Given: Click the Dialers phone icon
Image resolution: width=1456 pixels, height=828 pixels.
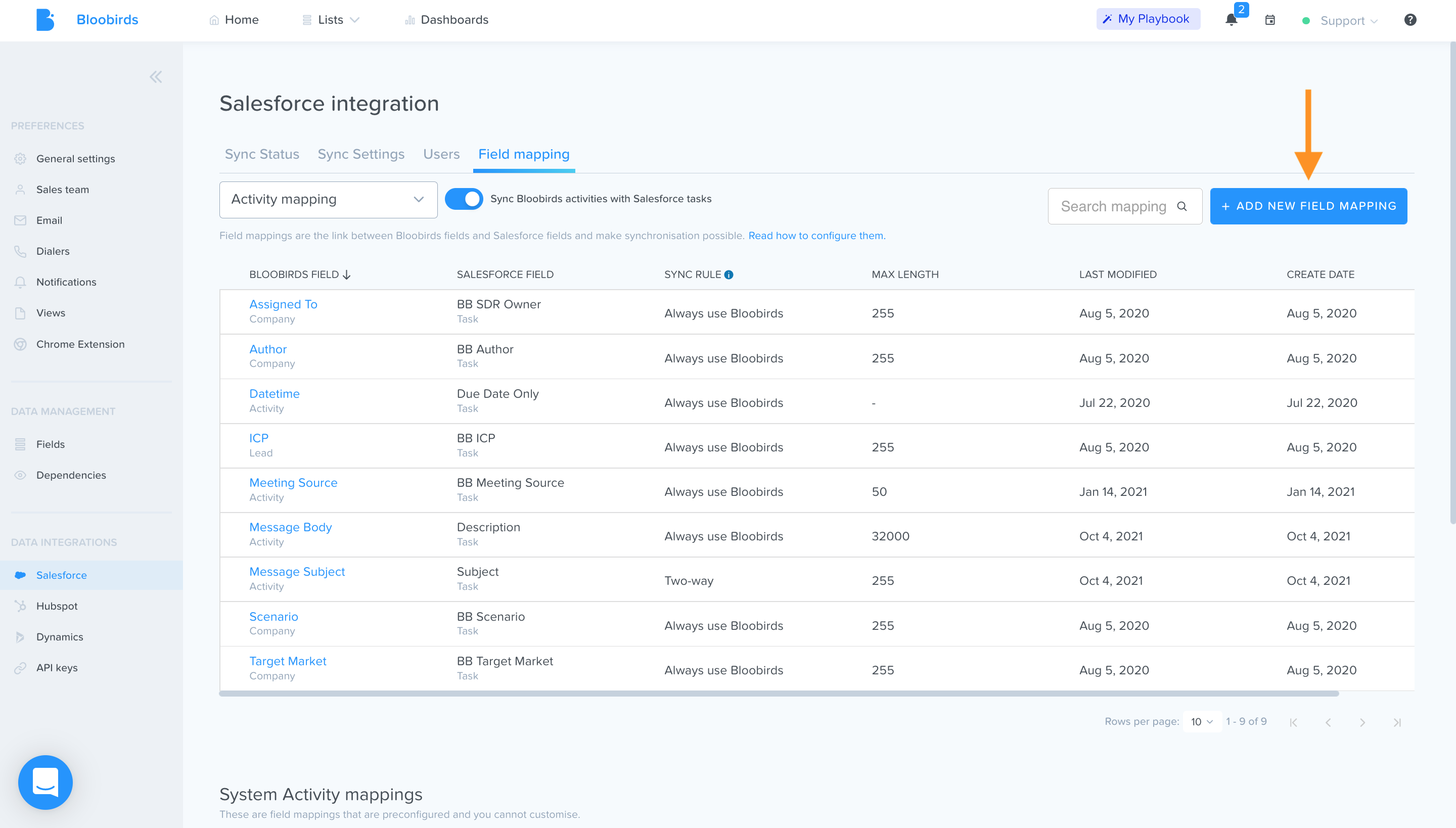Looking at the screenshot, I should [x=20, y=251].
